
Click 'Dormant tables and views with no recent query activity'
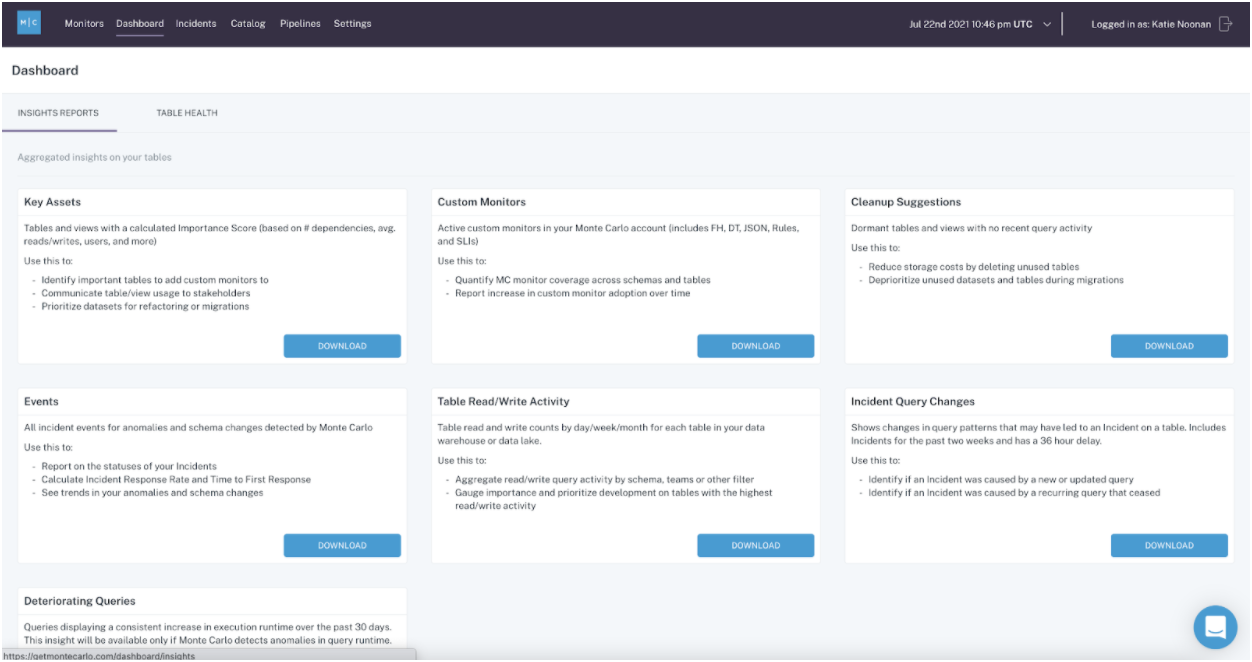971,228
